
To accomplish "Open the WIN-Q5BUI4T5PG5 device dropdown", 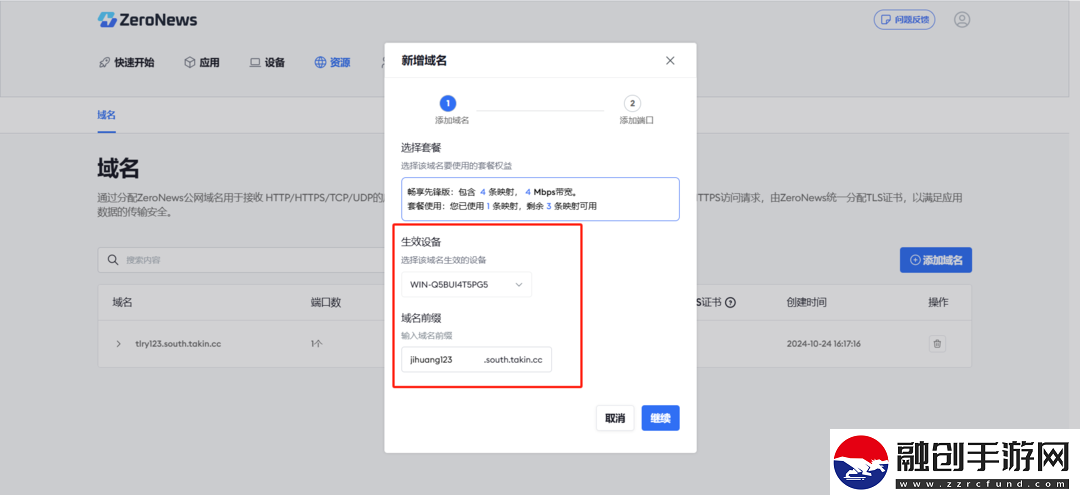I will (466, 284).
